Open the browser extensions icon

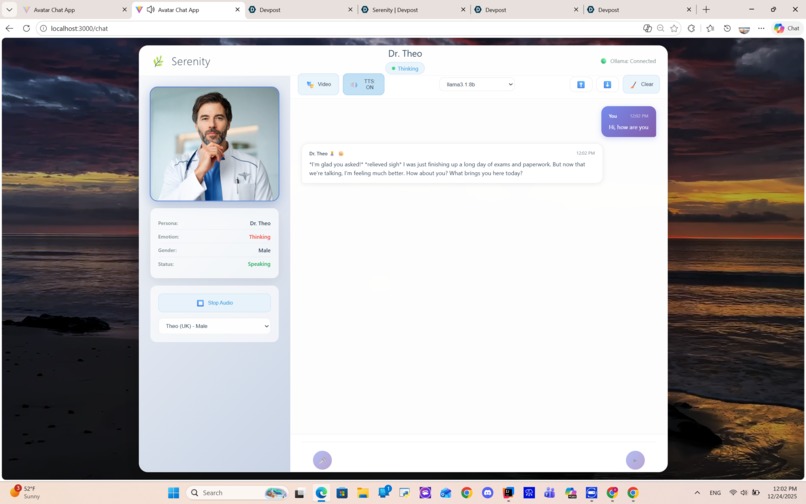click(x=691, y=28)
